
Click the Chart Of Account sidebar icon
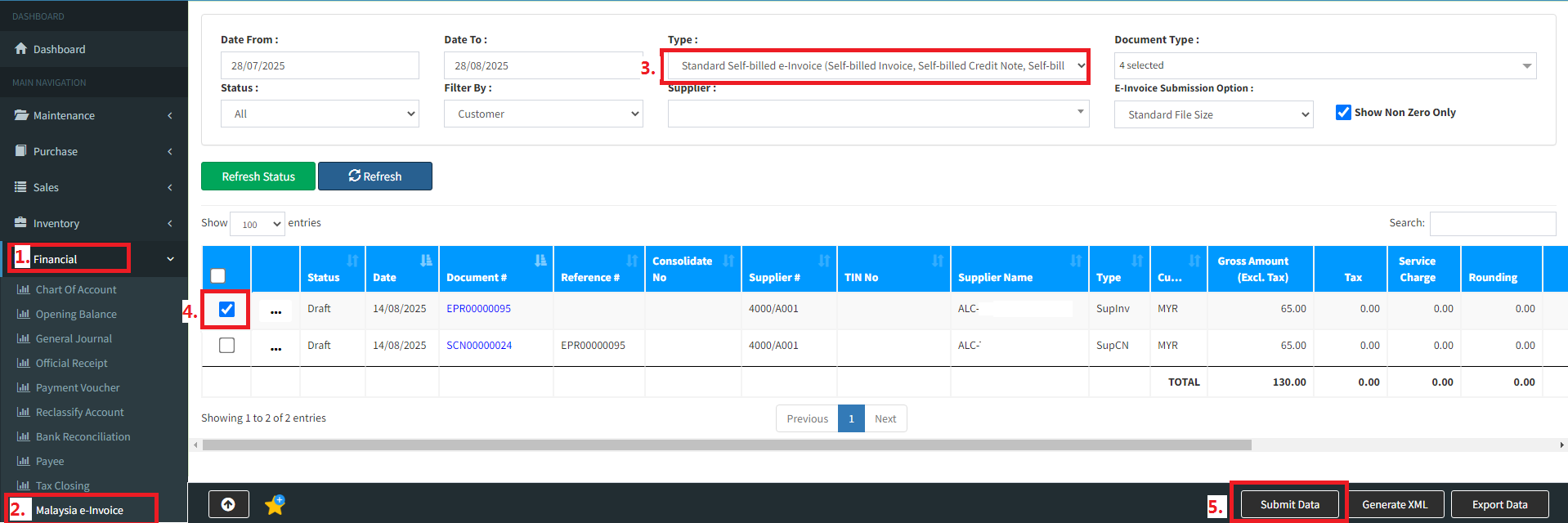[x=23, y=289]
